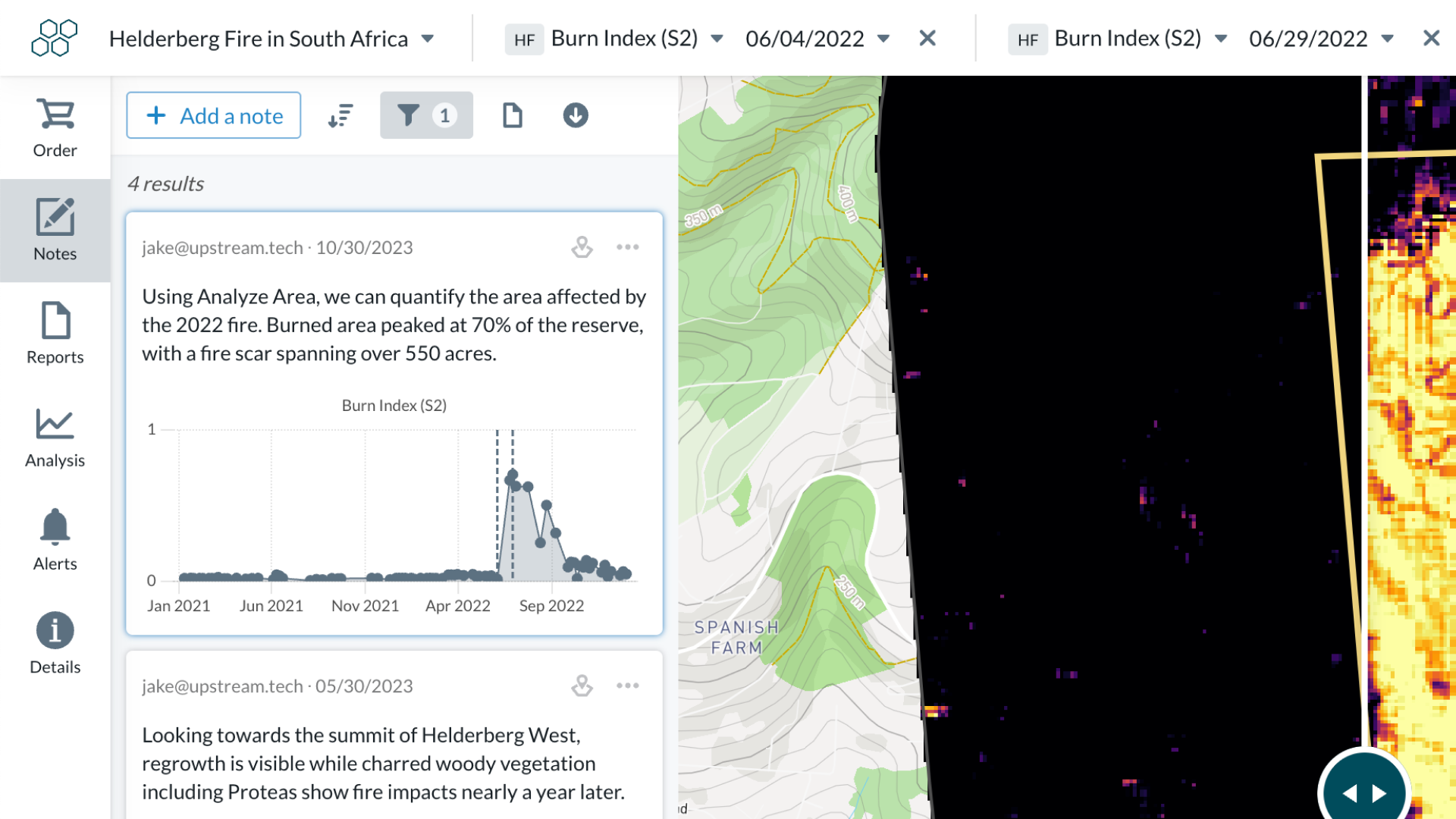Open the Alerts bell panel
The height and width of the screenshot is (819, 1456).
(55, 541)
